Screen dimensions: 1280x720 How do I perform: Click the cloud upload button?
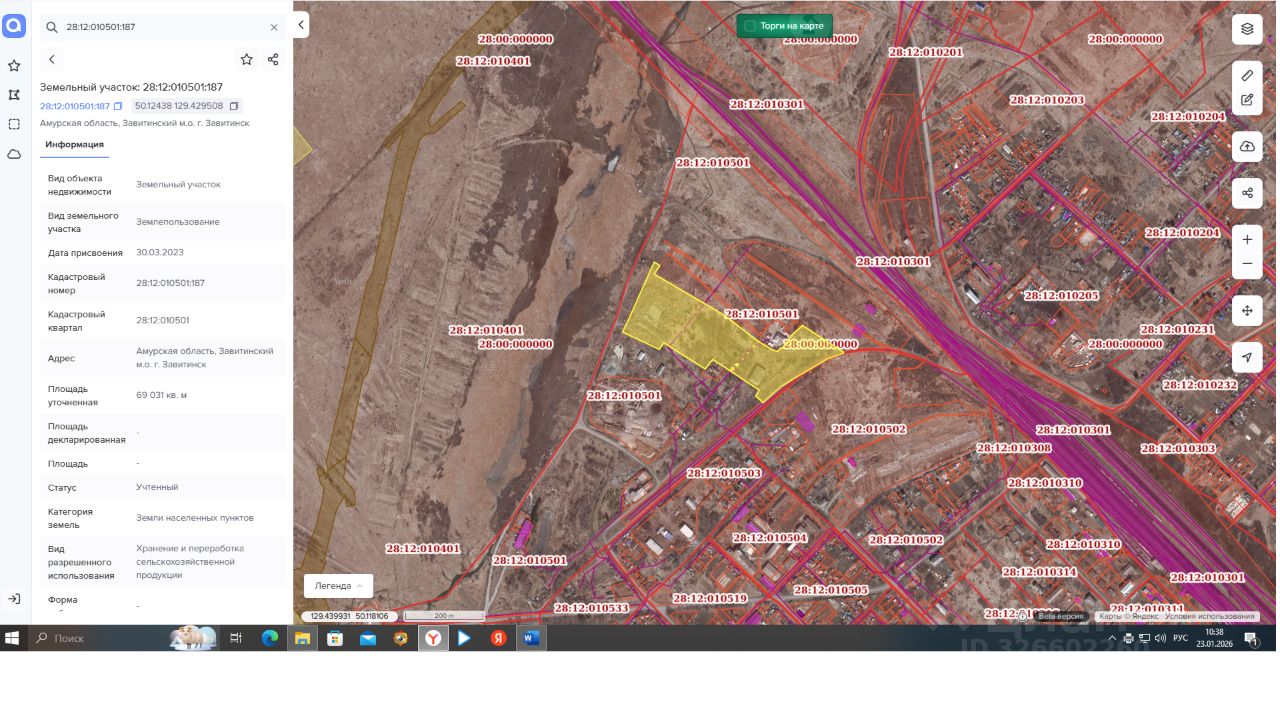click(1247, 146)
